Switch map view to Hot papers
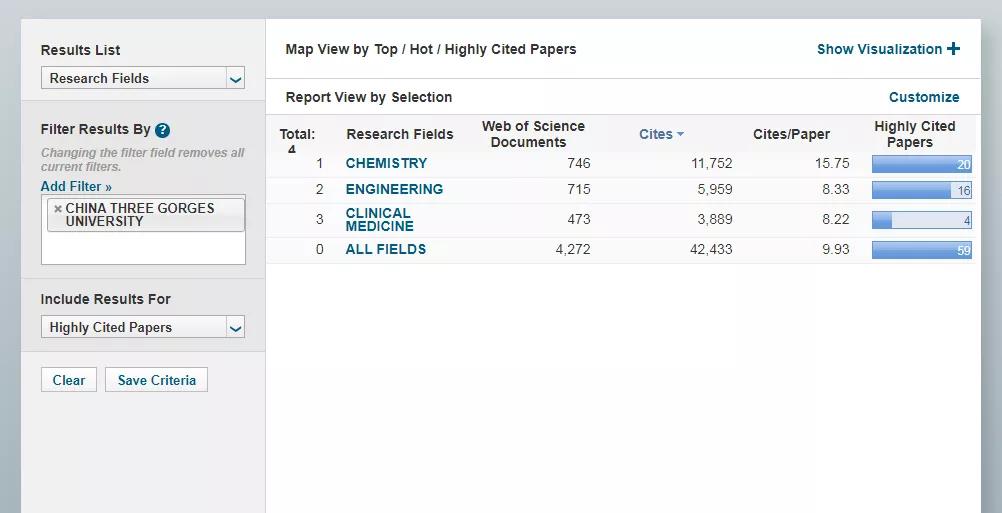The image size is (1002, 513). 421,49
